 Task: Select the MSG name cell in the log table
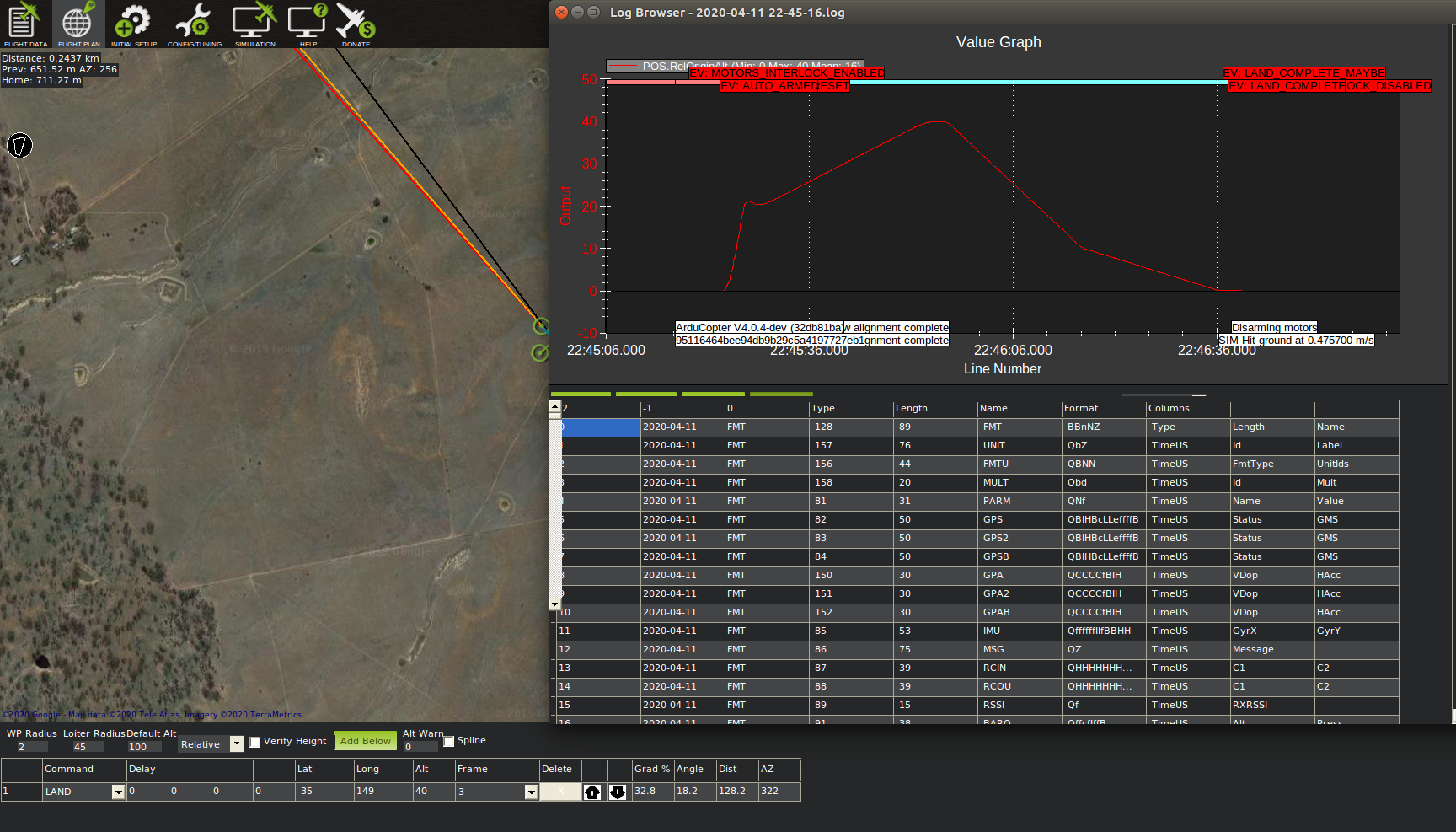tap(1020, 650)
